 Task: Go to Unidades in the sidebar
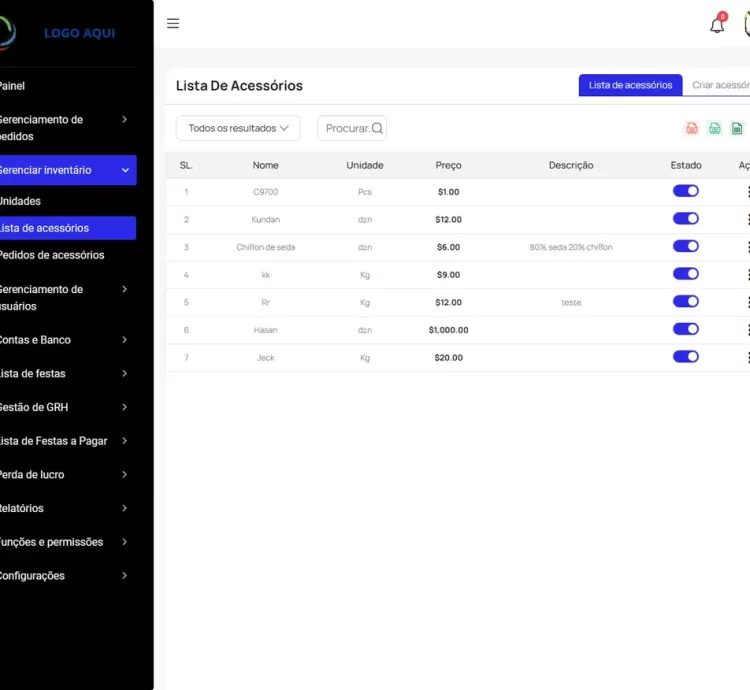pos(20,201)
